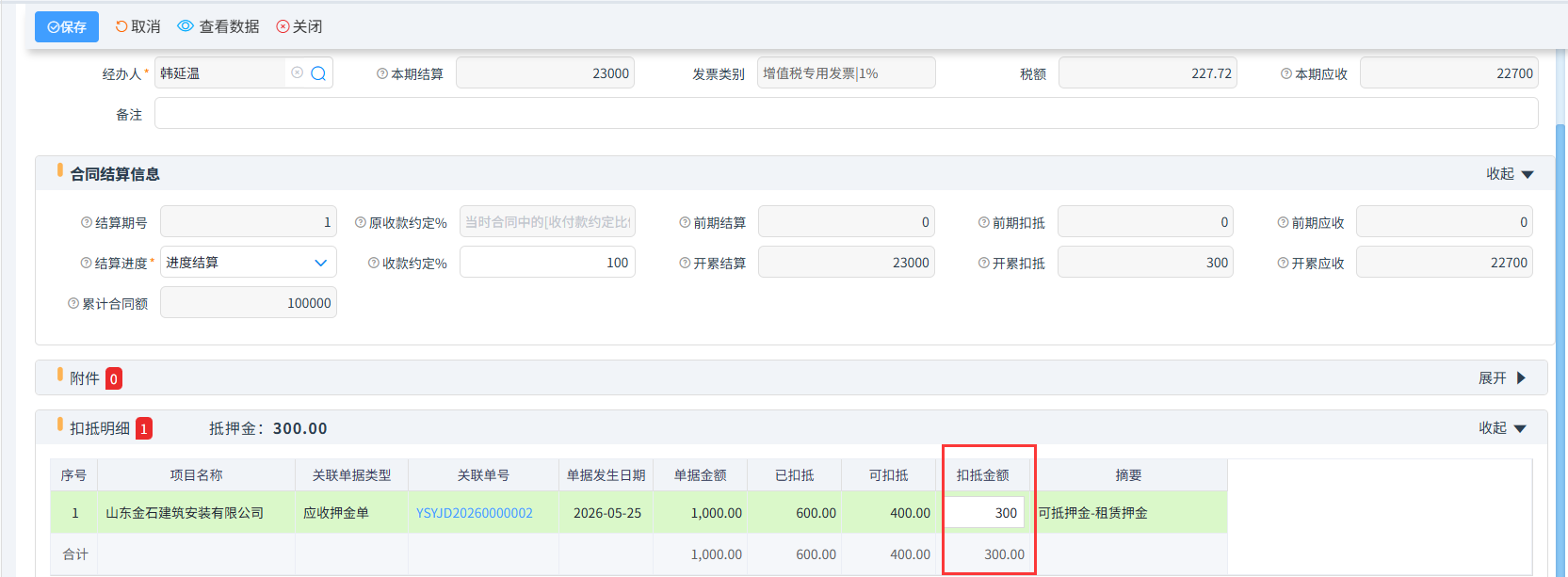Open linked document YSYJD20260000002
The height and width of the screenshot is (577, 1568).
tap(475, 513)
